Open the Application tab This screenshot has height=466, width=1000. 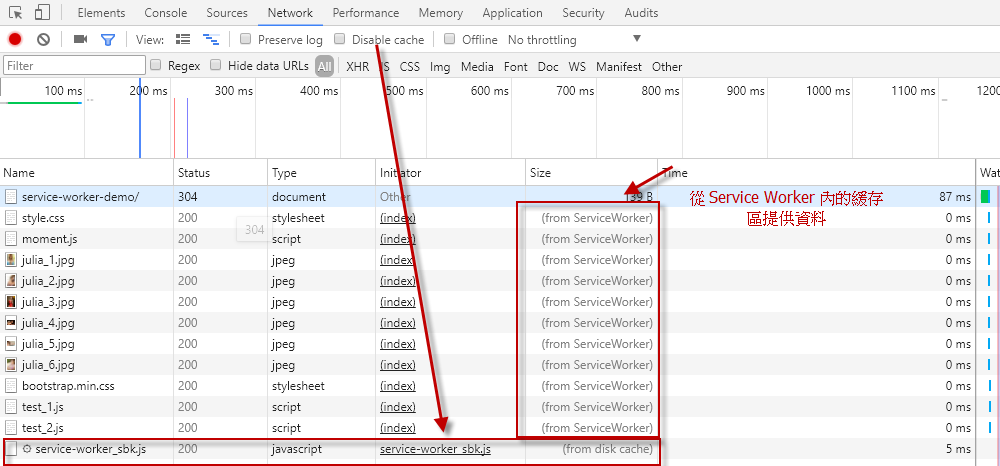[512, 13]
